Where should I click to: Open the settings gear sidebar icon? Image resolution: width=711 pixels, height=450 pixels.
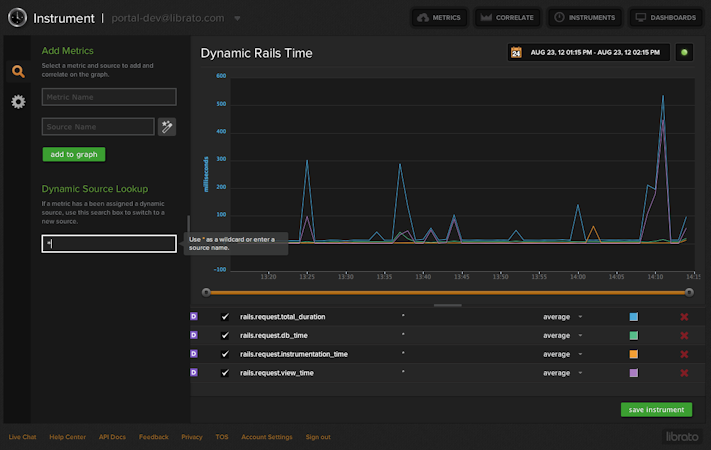(18, 102)
